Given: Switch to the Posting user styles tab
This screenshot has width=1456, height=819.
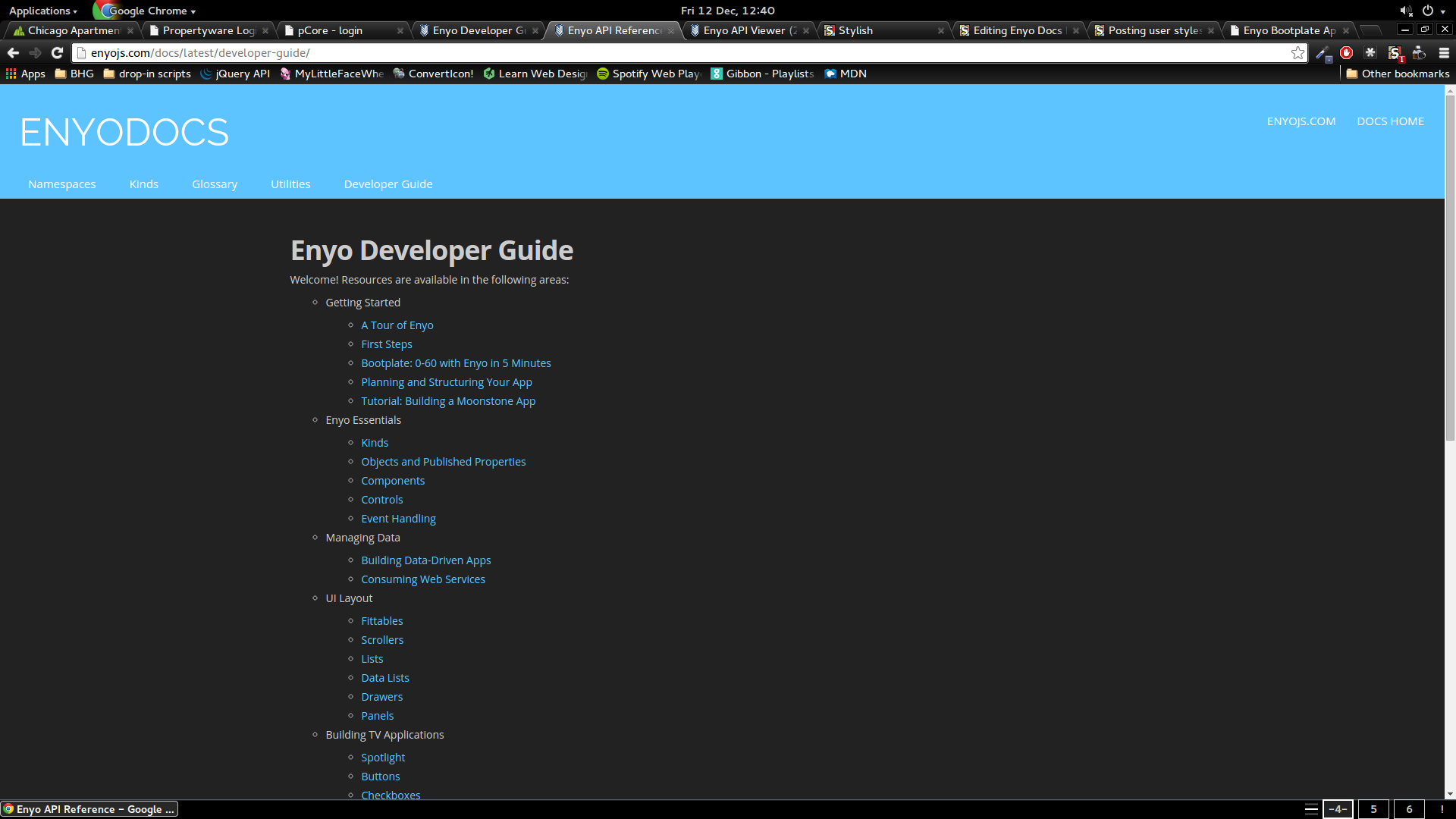Looking at the screenshot, I should tap(1154, 30).
